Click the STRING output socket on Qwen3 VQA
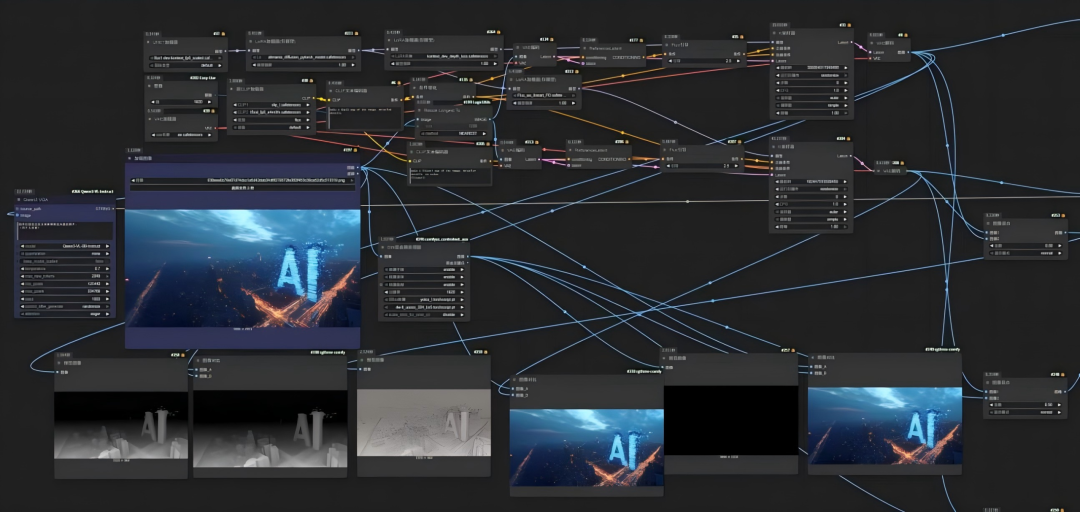Screen dimensions: 1080x512 [x=114, y=208]
